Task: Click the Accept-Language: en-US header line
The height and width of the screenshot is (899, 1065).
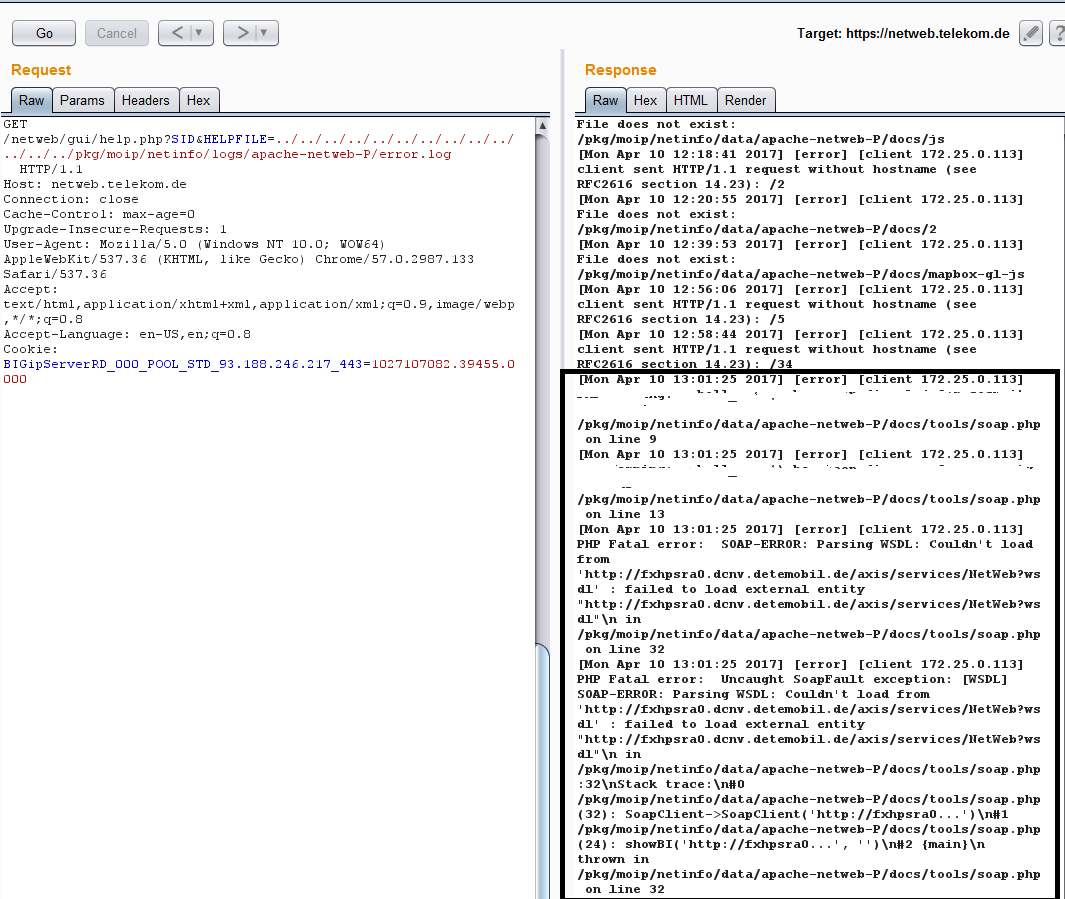Action: 127,334
